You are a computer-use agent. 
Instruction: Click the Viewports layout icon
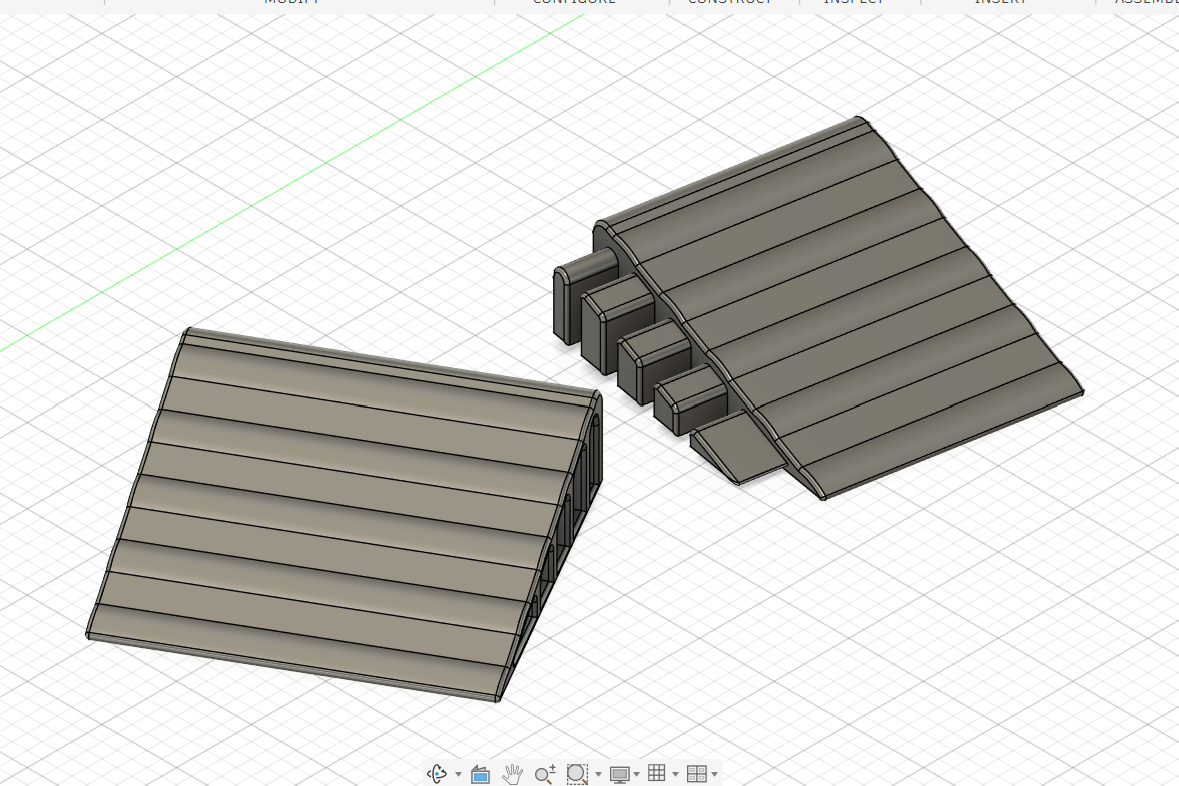point(696,773)
